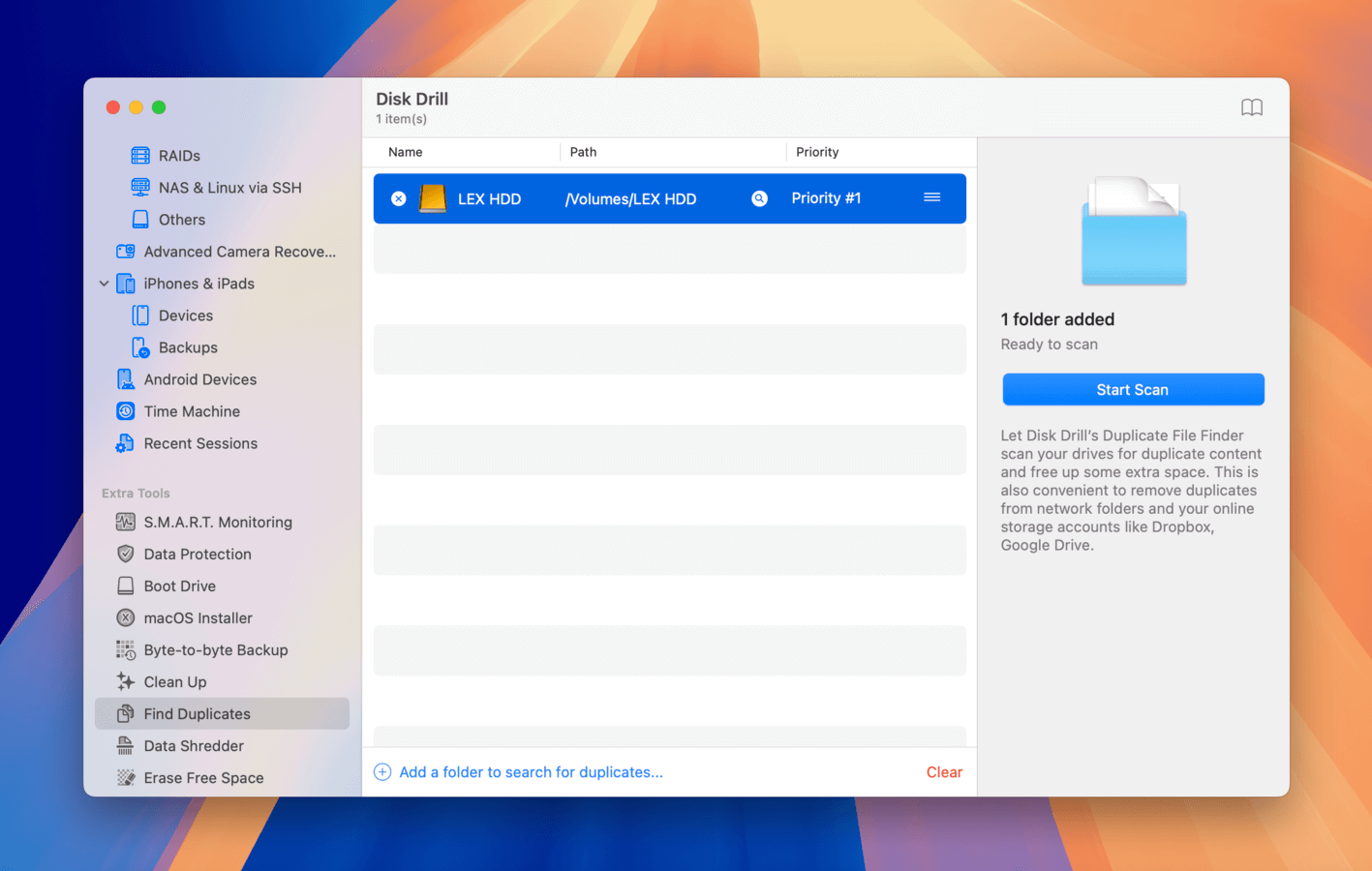1372x871 pixels.
Task: Open Backups in the sidebar
Action: [x=188, y=347]
